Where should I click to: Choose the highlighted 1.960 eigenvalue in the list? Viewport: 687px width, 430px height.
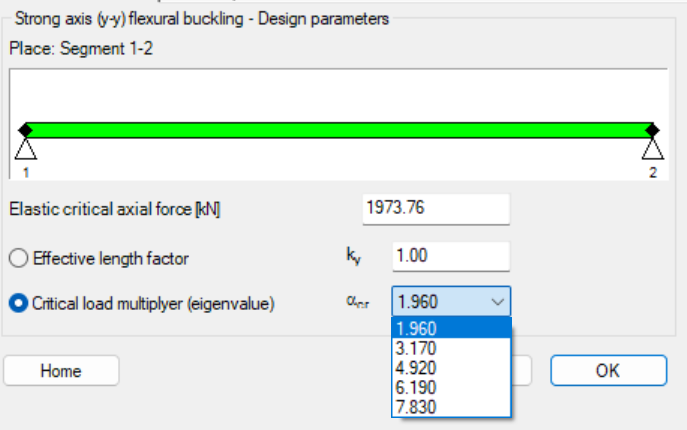pos(452,330)
